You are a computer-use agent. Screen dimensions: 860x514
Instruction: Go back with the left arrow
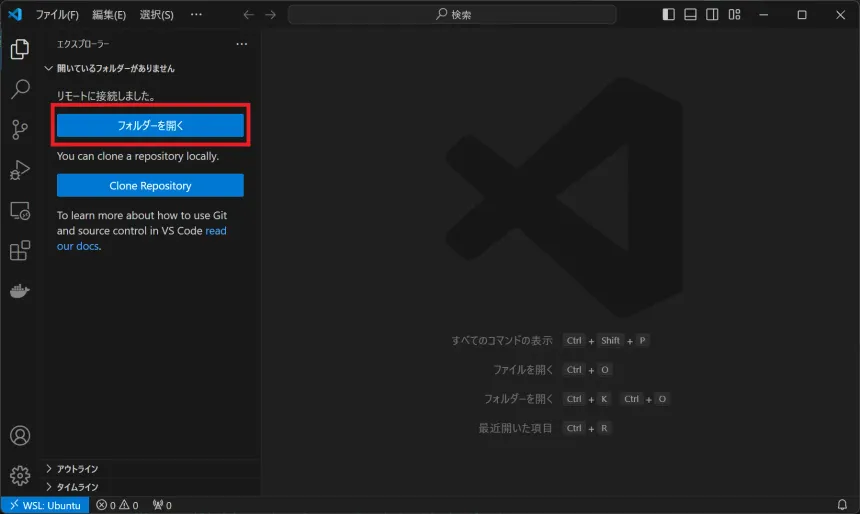[248, 15]
